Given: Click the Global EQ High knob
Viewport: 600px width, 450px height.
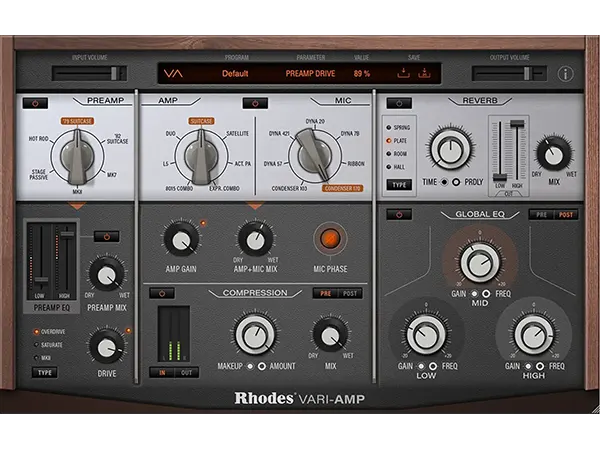Looking at the screenshot, I should (x=533, y=334).
